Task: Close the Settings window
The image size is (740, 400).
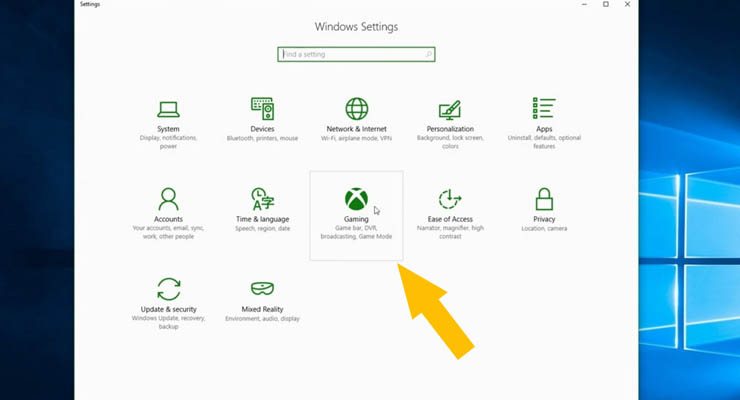Action: [627, 4]
